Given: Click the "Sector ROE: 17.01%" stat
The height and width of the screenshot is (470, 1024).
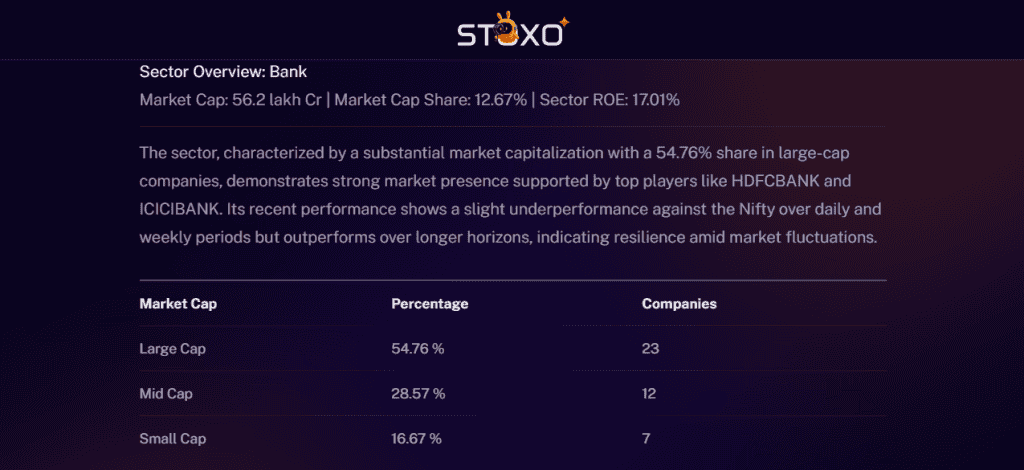Looking at the screenshot, I should 610,101.
